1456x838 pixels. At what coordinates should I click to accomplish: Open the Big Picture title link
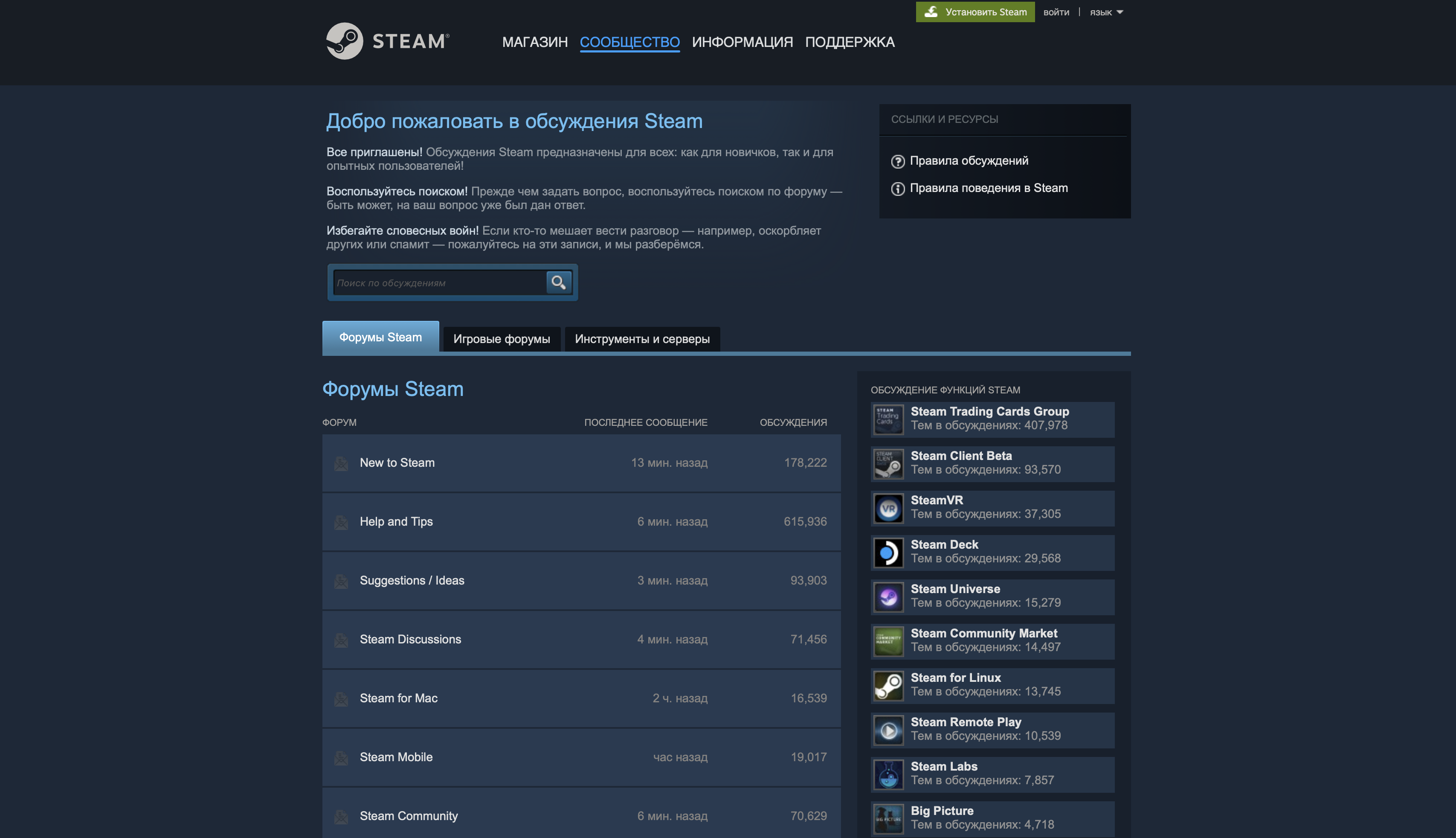pyautogui.click(x=942, y=810)
